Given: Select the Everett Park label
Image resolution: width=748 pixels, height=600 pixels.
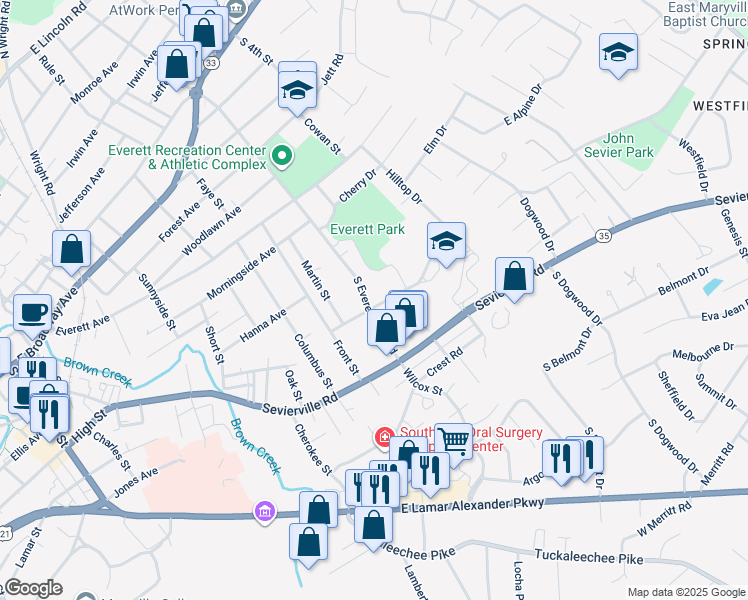Looking at the screenshot, I should tap(367, 229).
